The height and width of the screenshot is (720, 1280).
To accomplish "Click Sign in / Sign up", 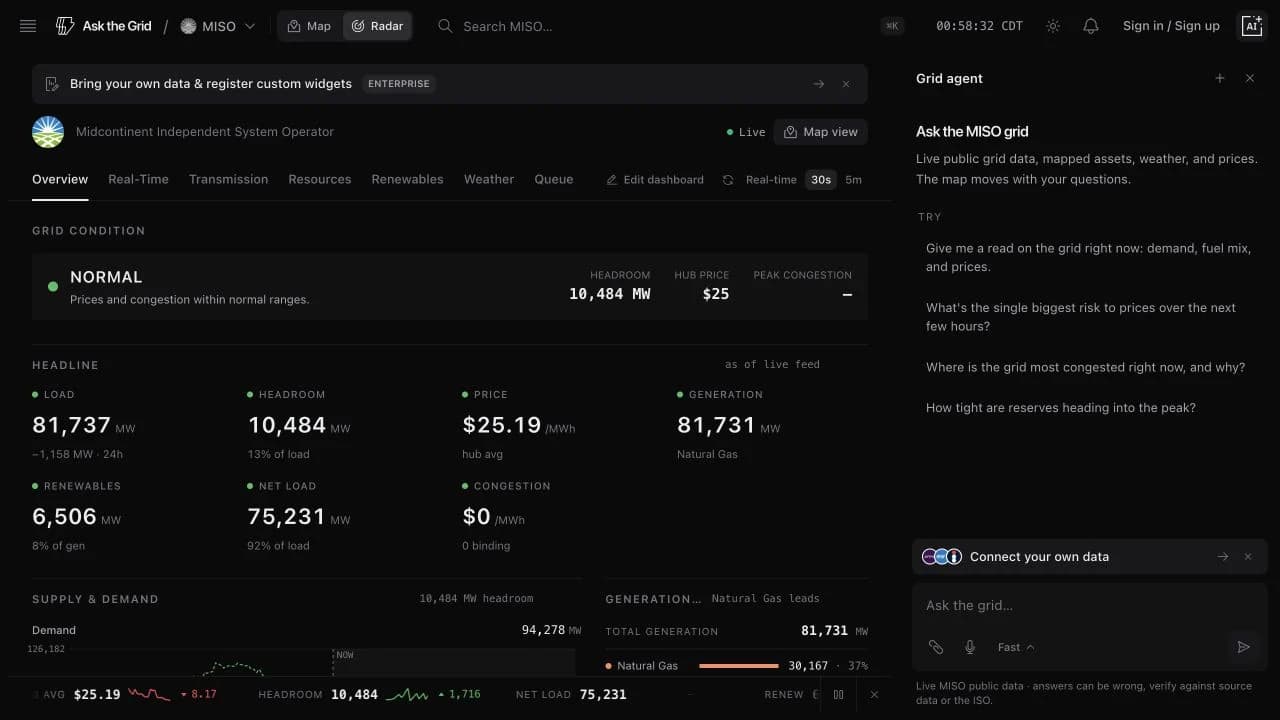I will (x=1171, y=26).
